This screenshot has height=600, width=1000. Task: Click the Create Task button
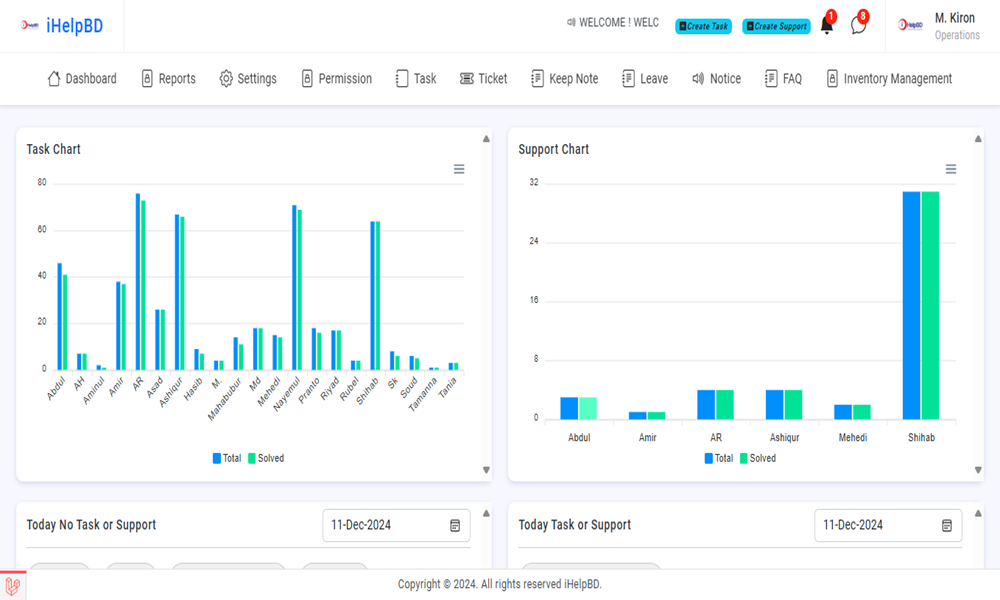pyautogui.click(x=703, y=25)
